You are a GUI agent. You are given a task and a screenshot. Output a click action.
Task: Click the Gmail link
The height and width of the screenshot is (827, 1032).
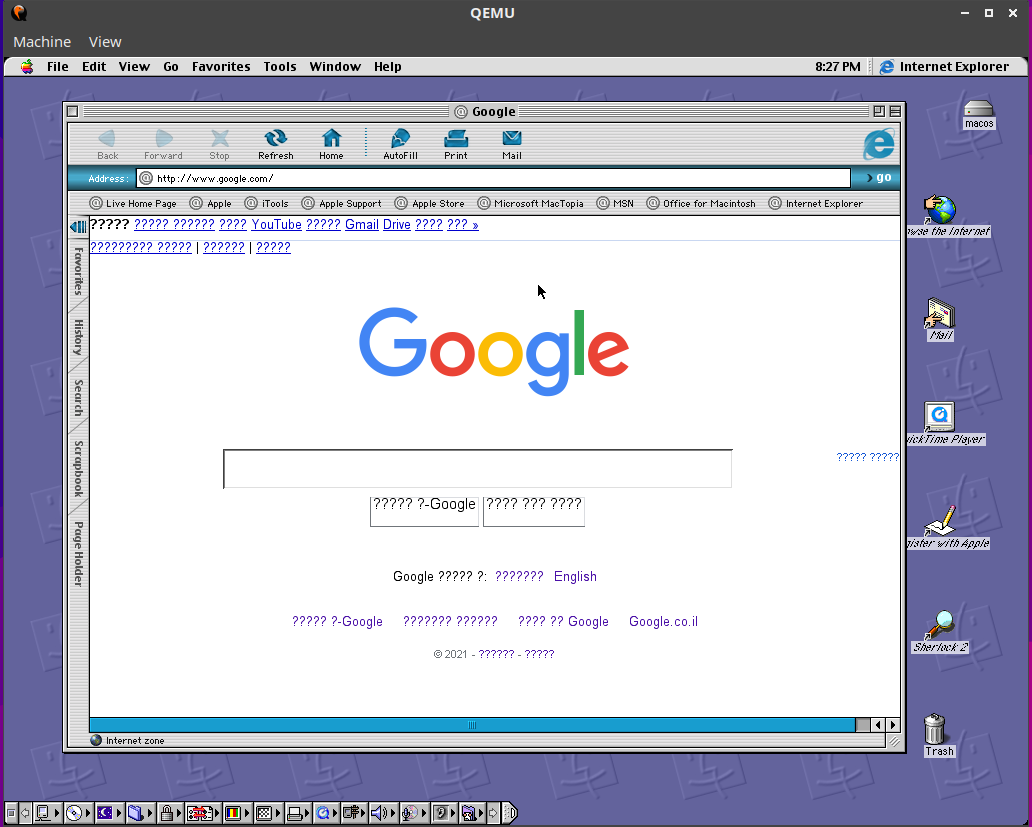coord(362,224)
